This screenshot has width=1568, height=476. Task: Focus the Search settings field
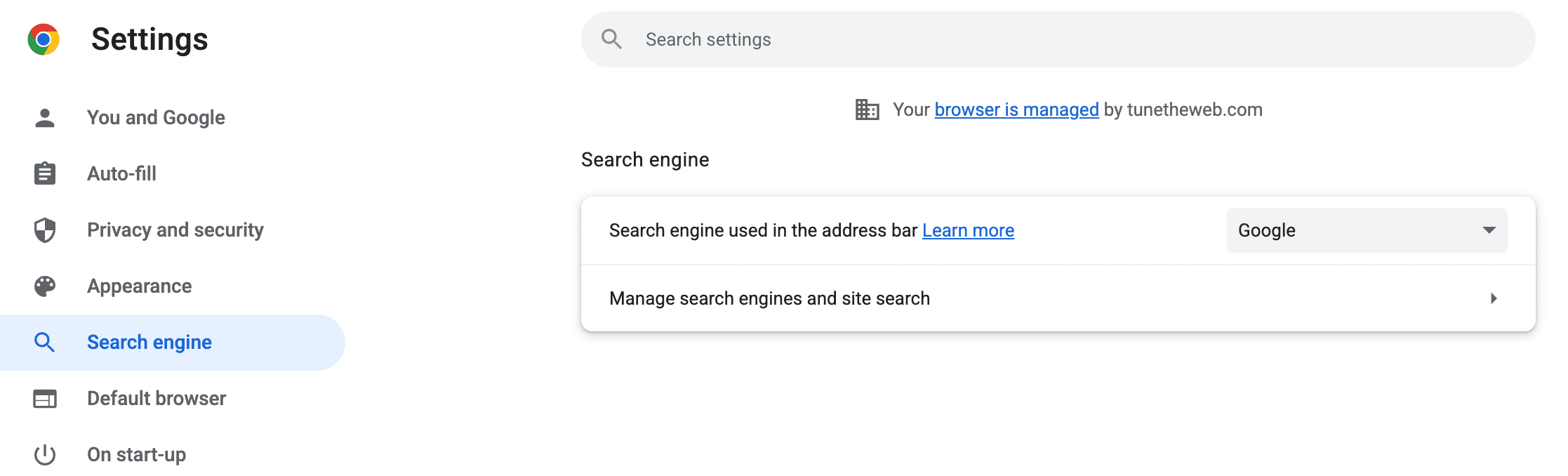[x=1053, y=39]
